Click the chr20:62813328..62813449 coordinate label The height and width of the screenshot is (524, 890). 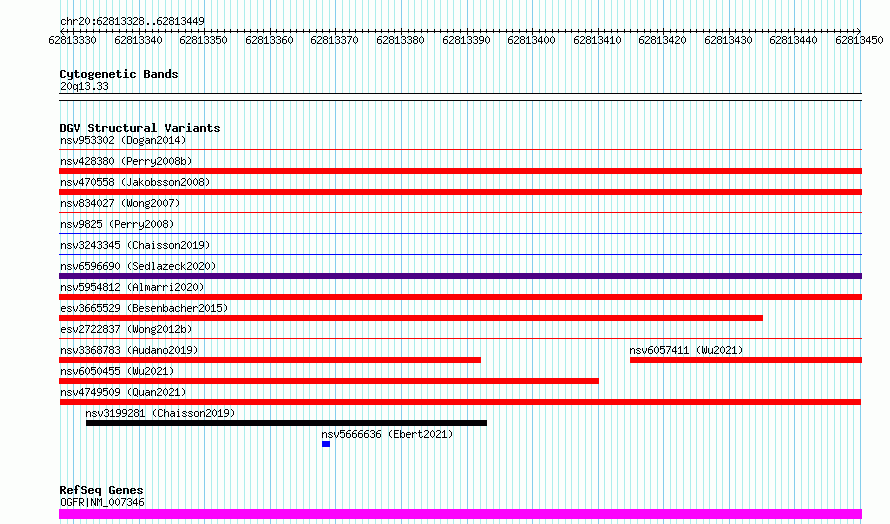coord(132,21)
